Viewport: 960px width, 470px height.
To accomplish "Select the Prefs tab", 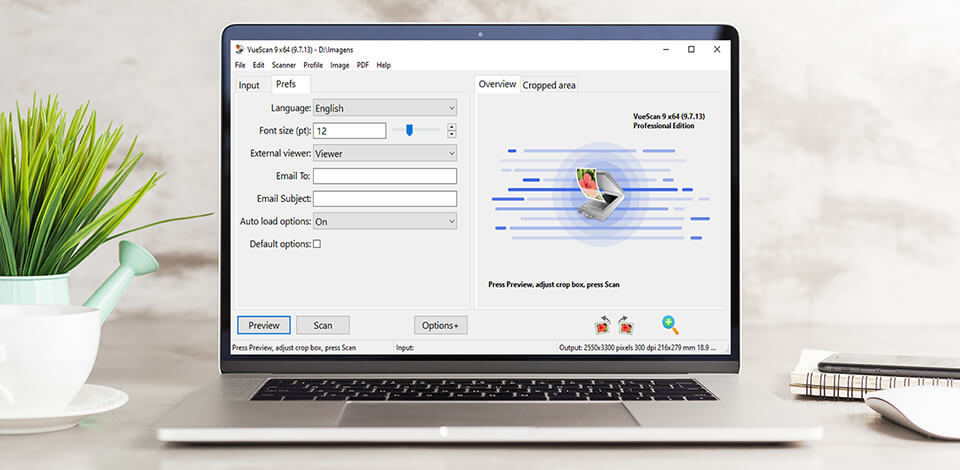I will point(286,84).
